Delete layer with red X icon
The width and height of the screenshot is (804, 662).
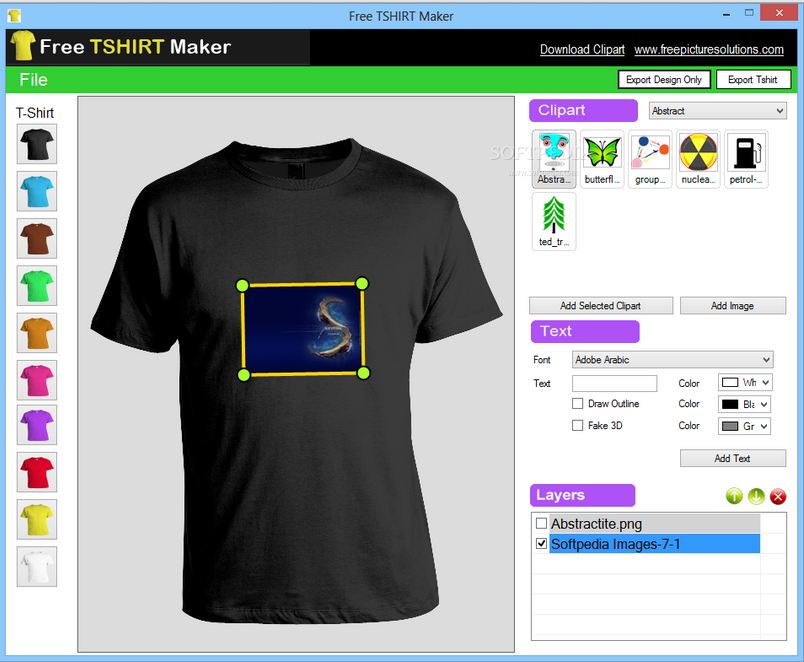point(778,496)
